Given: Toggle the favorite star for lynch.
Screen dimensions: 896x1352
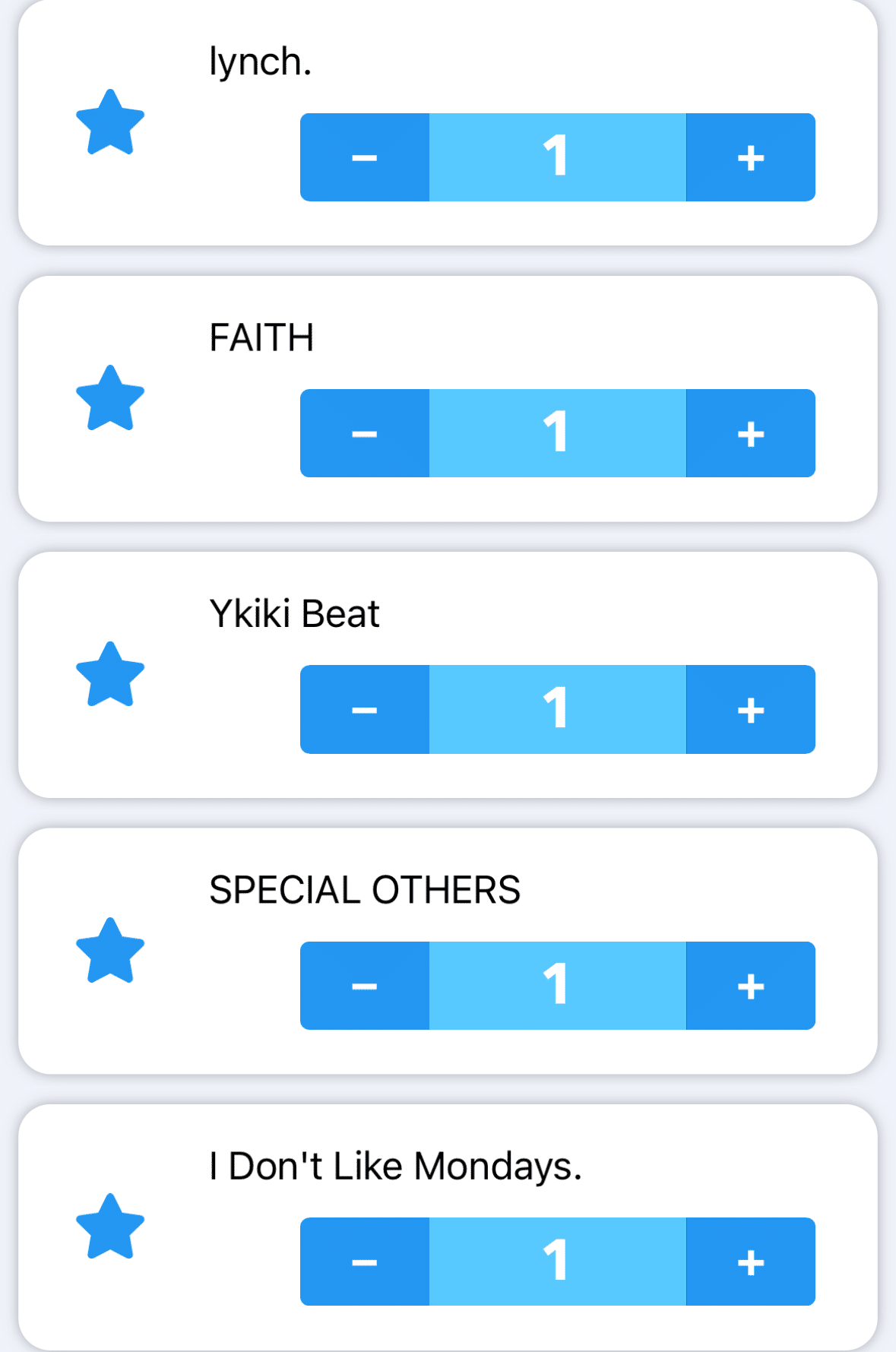Looking at the screenshot, I should [x=110, y=123].
